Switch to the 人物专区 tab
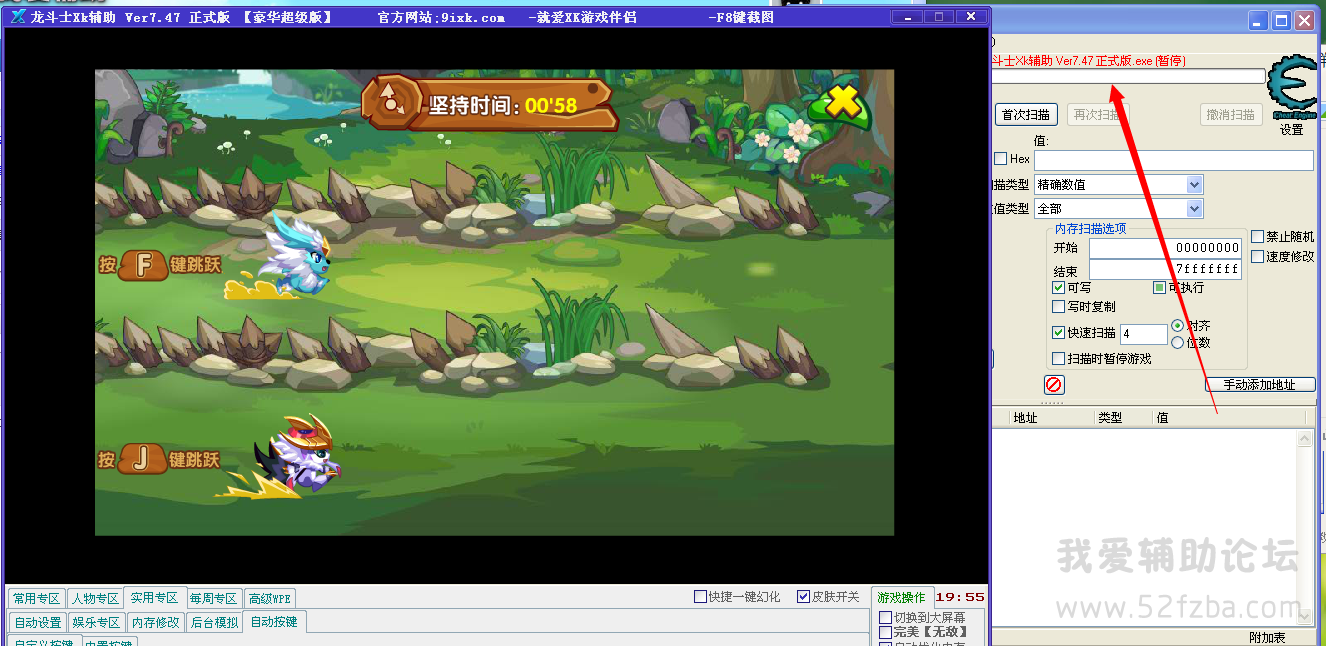The width and height of the screenshot is (1326, 646). (x=95, y=599)
